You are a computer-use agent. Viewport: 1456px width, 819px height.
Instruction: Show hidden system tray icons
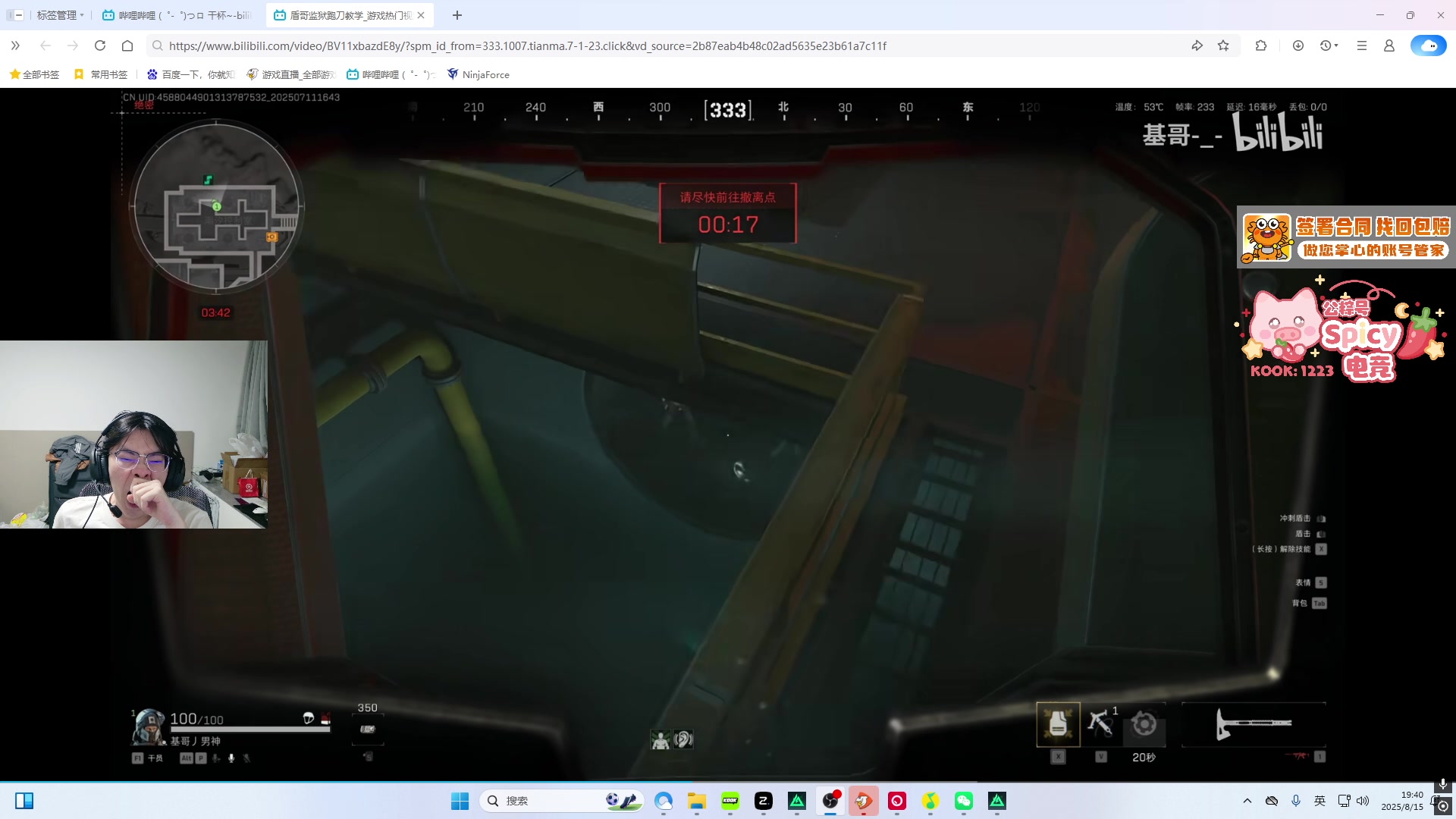1247,801
